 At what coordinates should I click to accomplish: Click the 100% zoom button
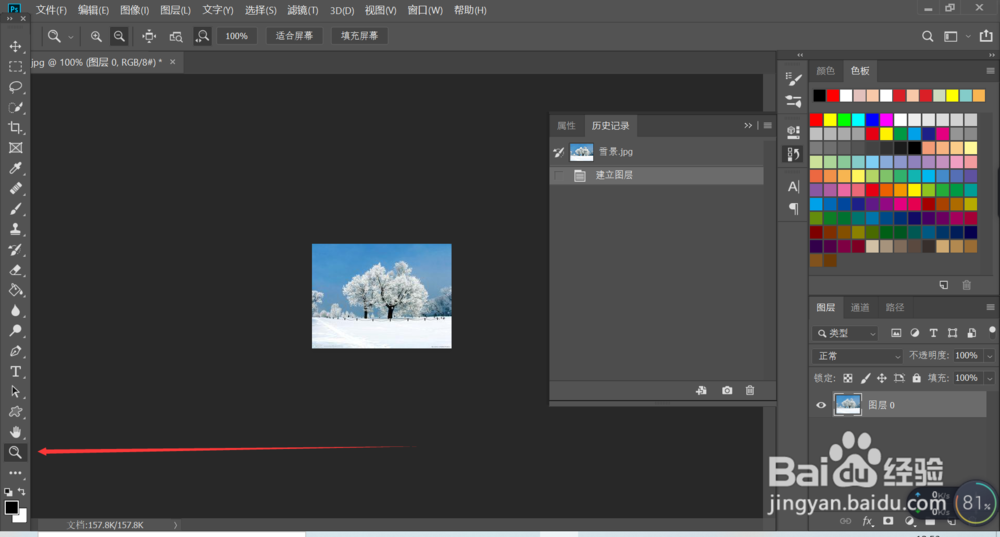click(x=237, y=36)
